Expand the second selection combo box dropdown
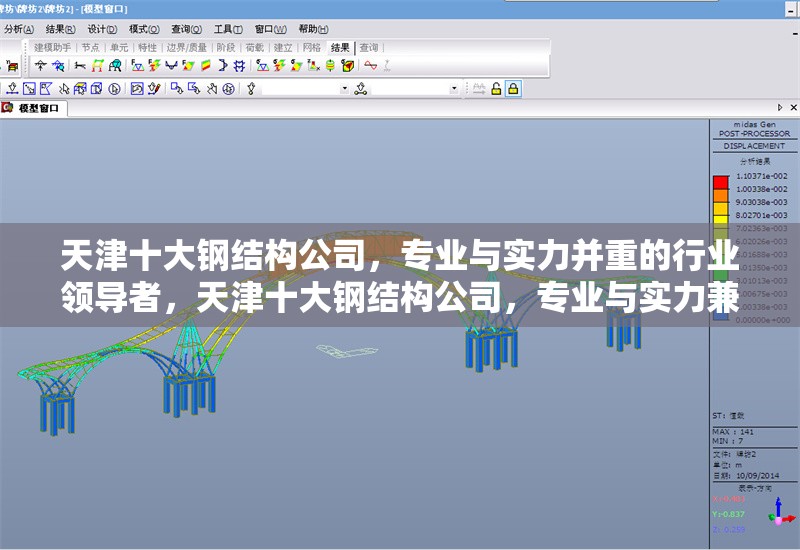The width and height of the screenshot is (800, 550). [x=454, y=88]
